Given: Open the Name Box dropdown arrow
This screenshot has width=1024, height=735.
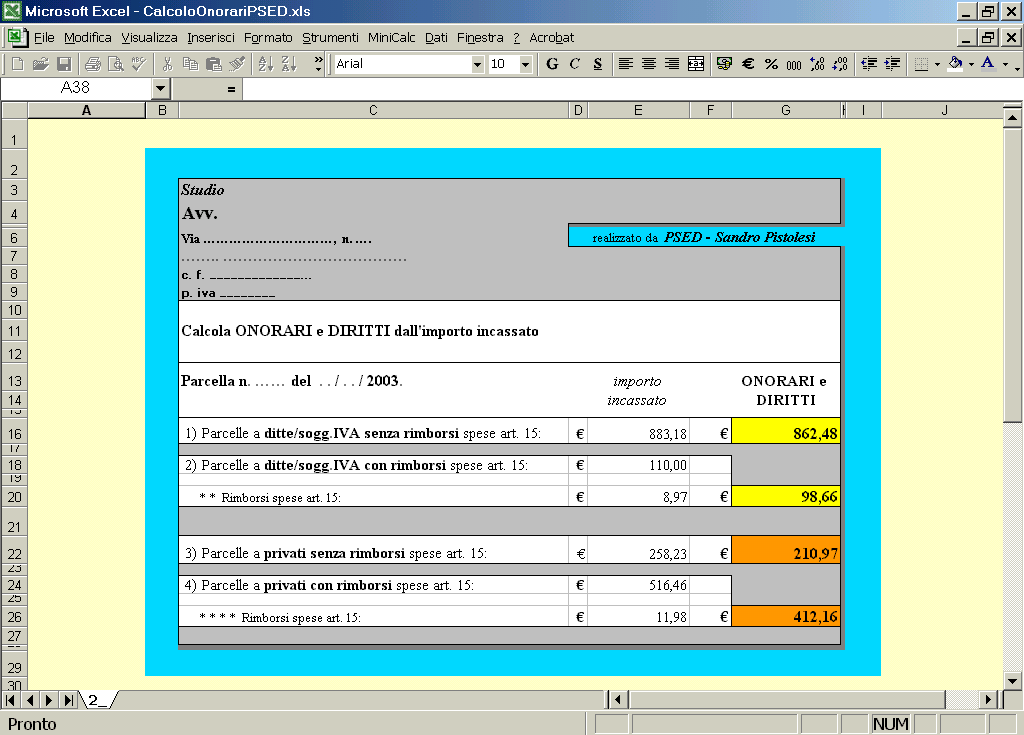Looking at the screenshot, I should coord(161,88).
